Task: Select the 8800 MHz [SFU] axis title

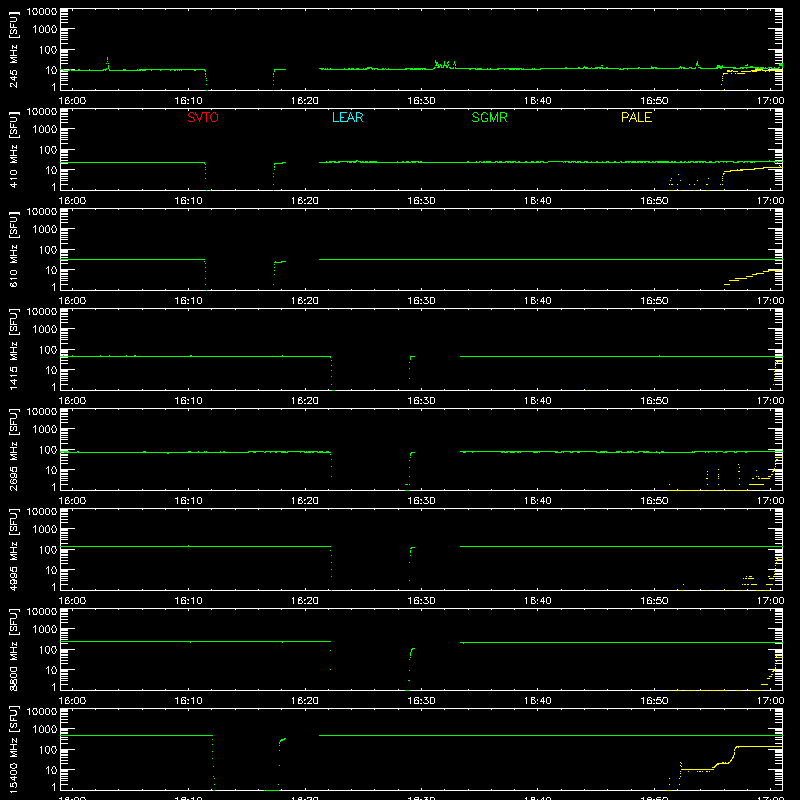Action: point(14,650)
